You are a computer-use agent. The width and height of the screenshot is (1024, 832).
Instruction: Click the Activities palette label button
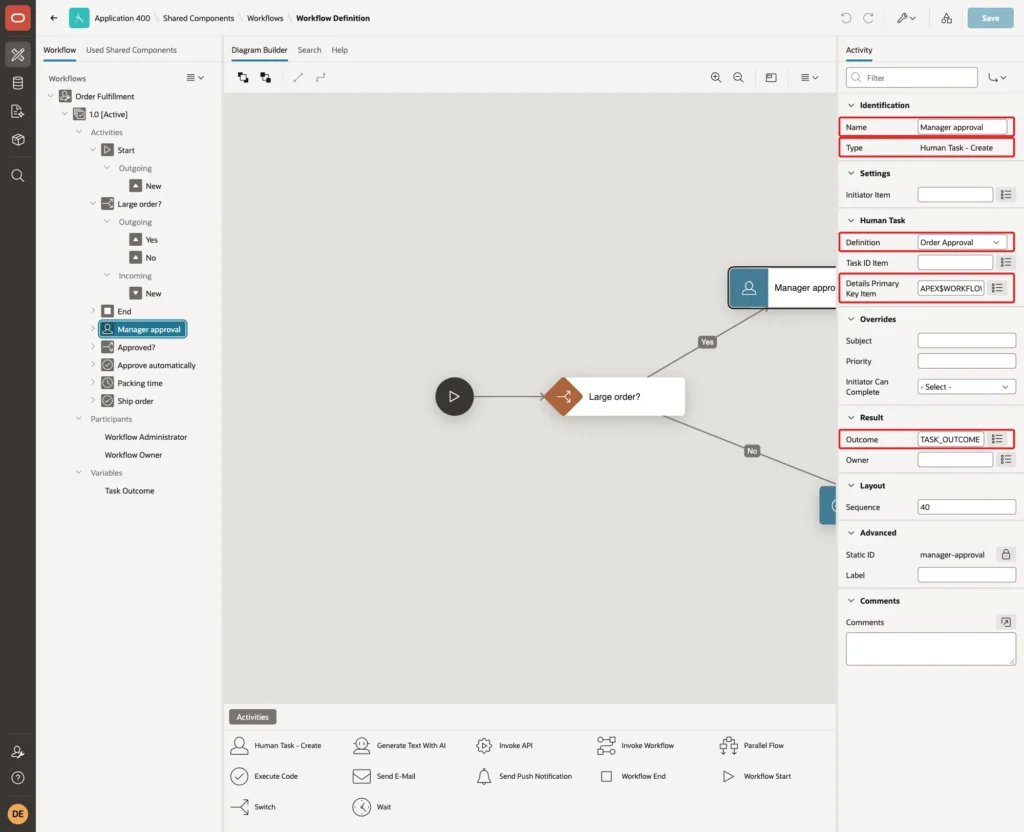coord(253,716)
